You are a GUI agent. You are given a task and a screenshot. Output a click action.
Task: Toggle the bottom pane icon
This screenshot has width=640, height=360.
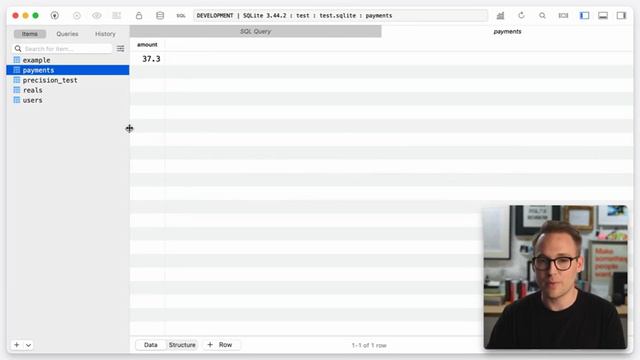point(603,16)
